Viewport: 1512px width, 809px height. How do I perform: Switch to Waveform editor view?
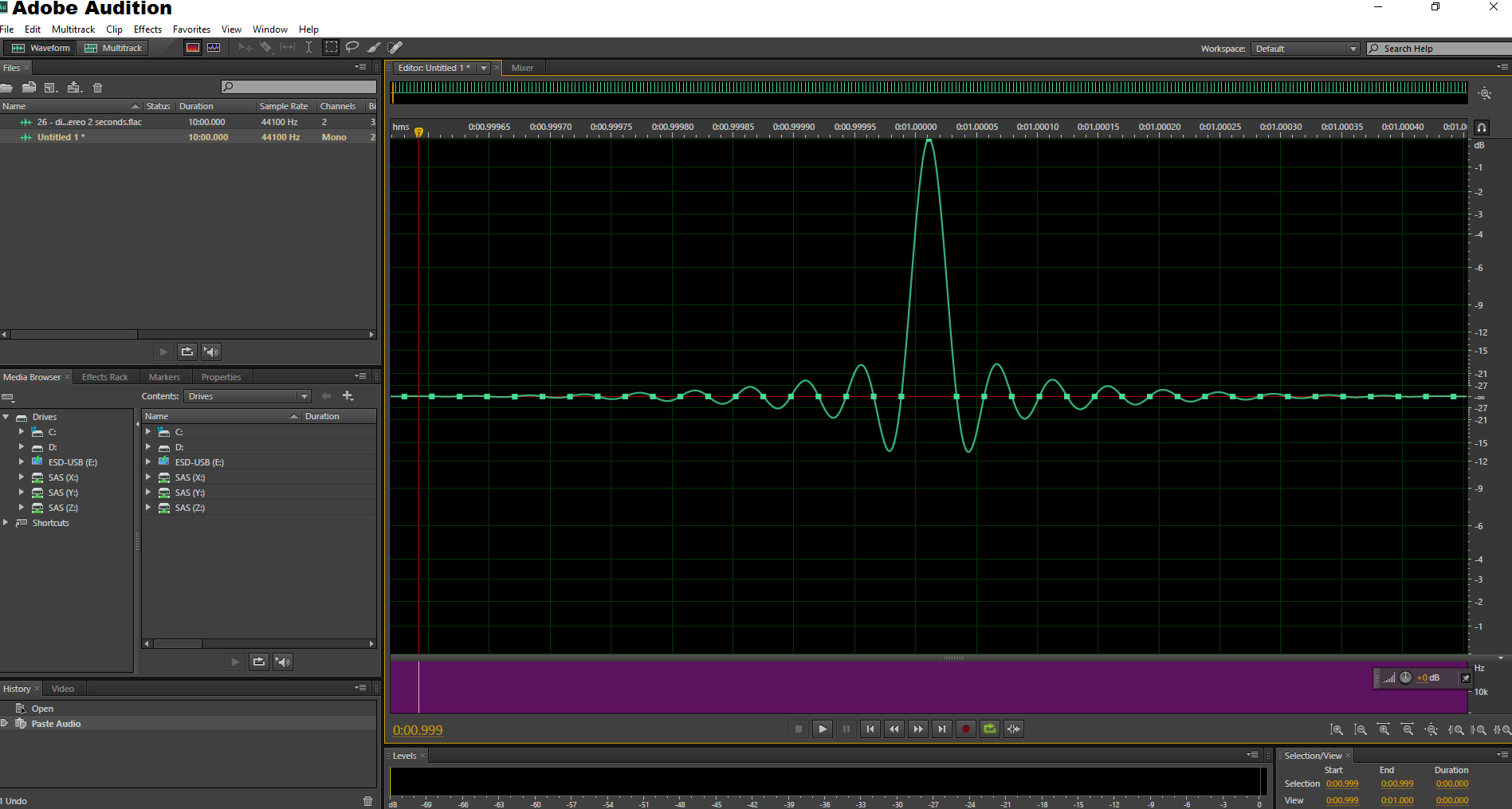(x=40, y=48)
